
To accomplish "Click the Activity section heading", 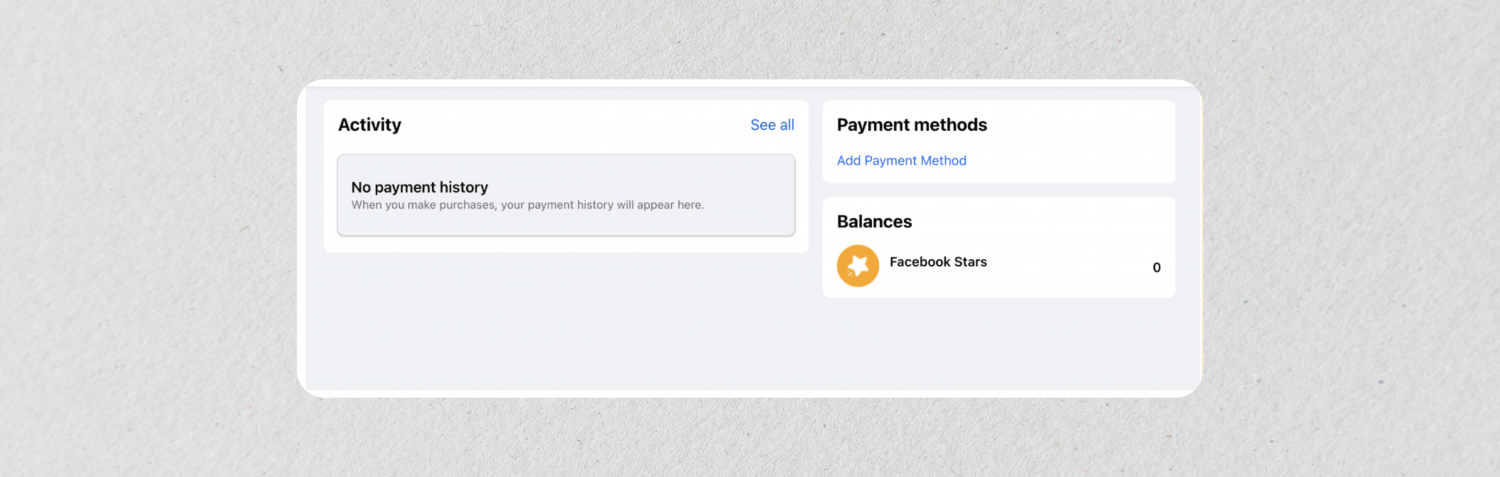I will click(x=369, y=125).
